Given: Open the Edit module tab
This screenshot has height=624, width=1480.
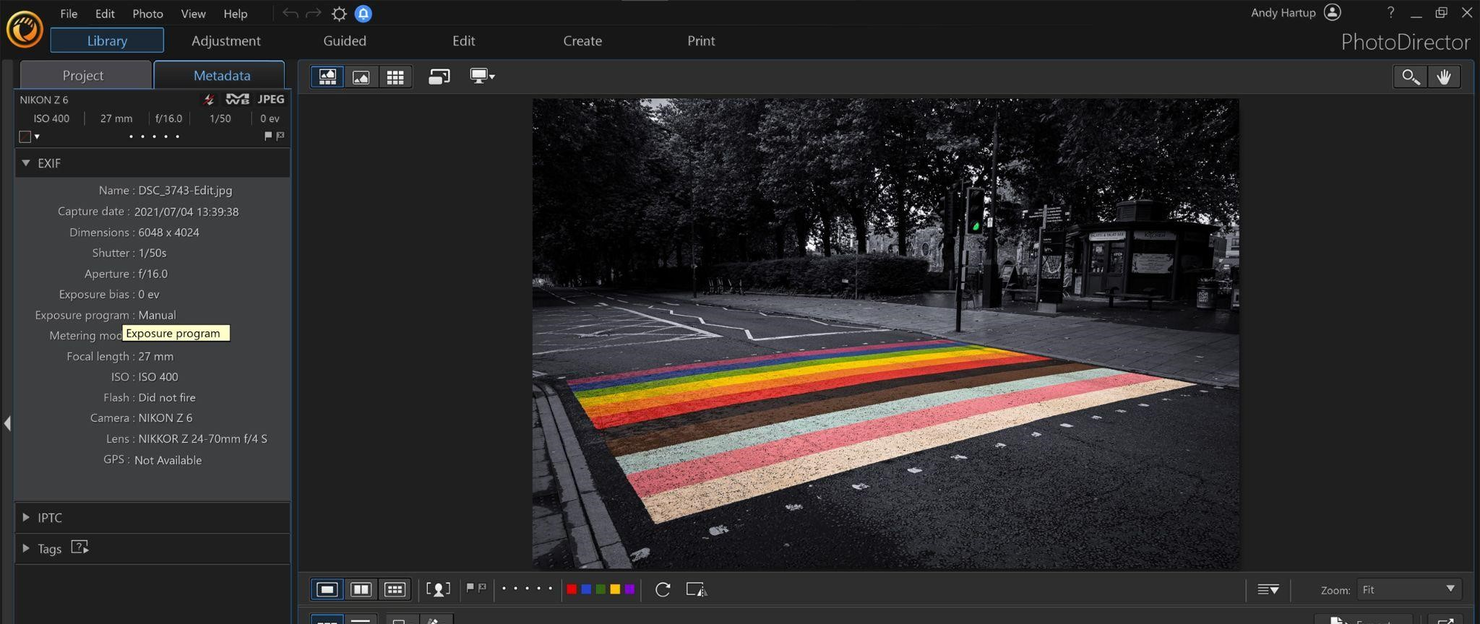Looking at the screenshot, I should 464,41.
